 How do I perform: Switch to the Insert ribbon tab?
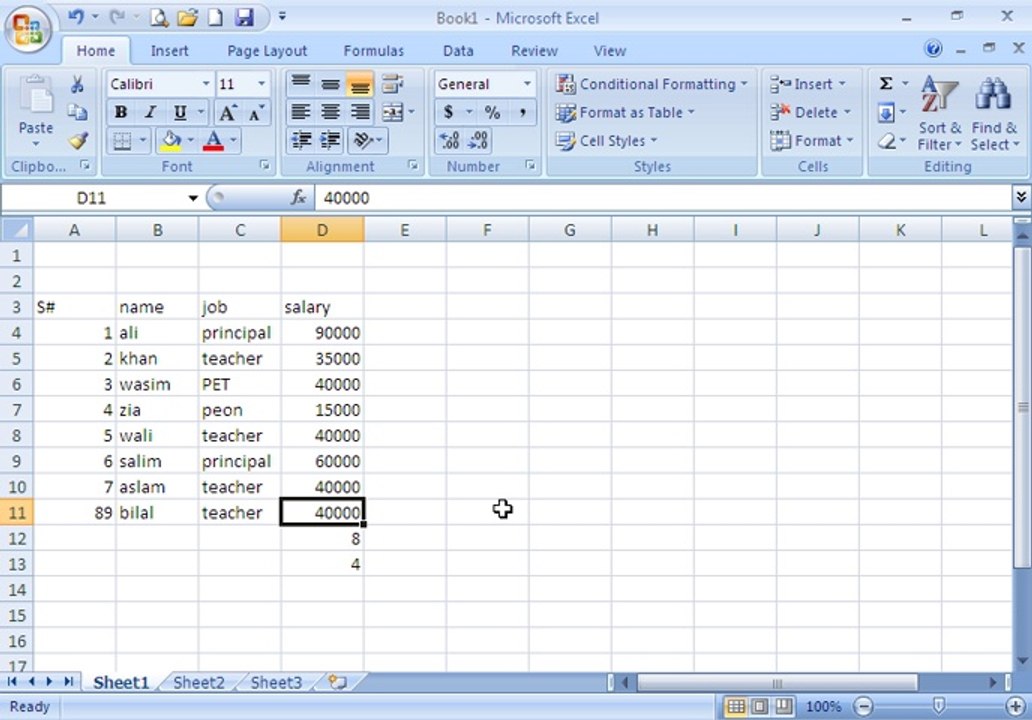pyautogui.click(x=169, y=51)
